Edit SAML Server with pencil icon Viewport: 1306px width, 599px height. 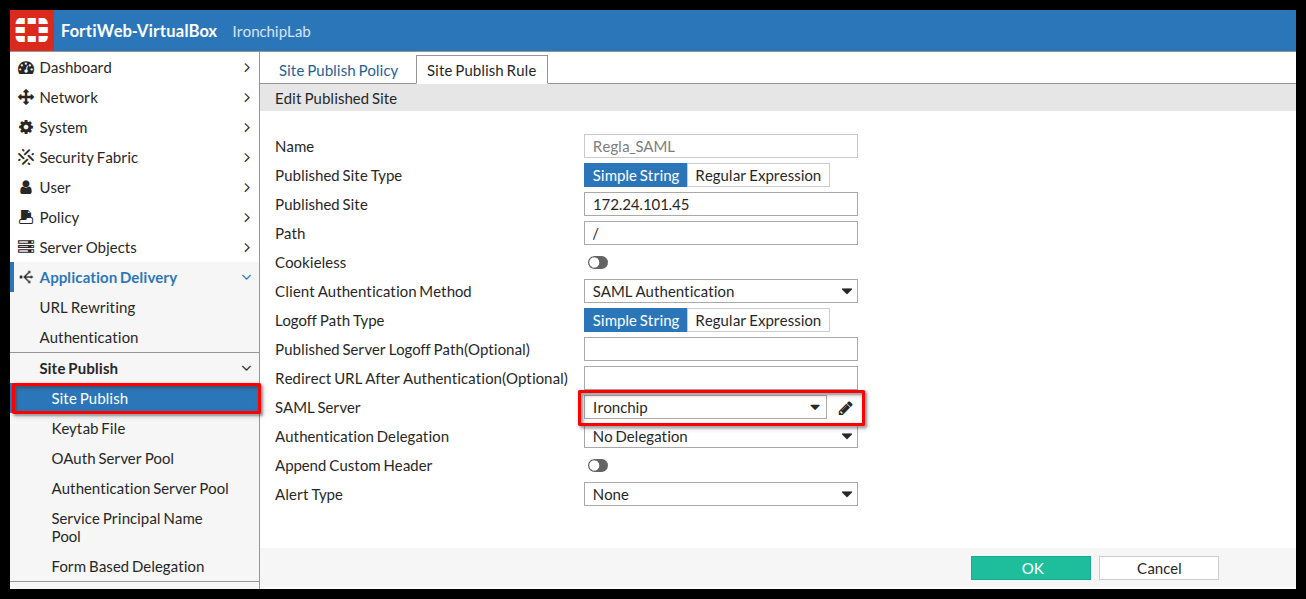click(x=846, y=408)
